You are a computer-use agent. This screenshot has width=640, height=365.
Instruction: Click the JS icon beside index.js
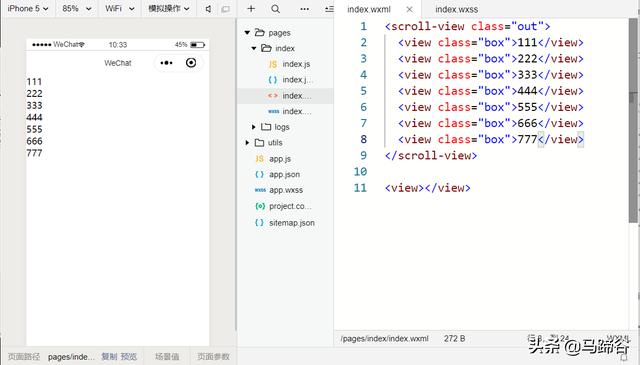[x=273, y=64]
